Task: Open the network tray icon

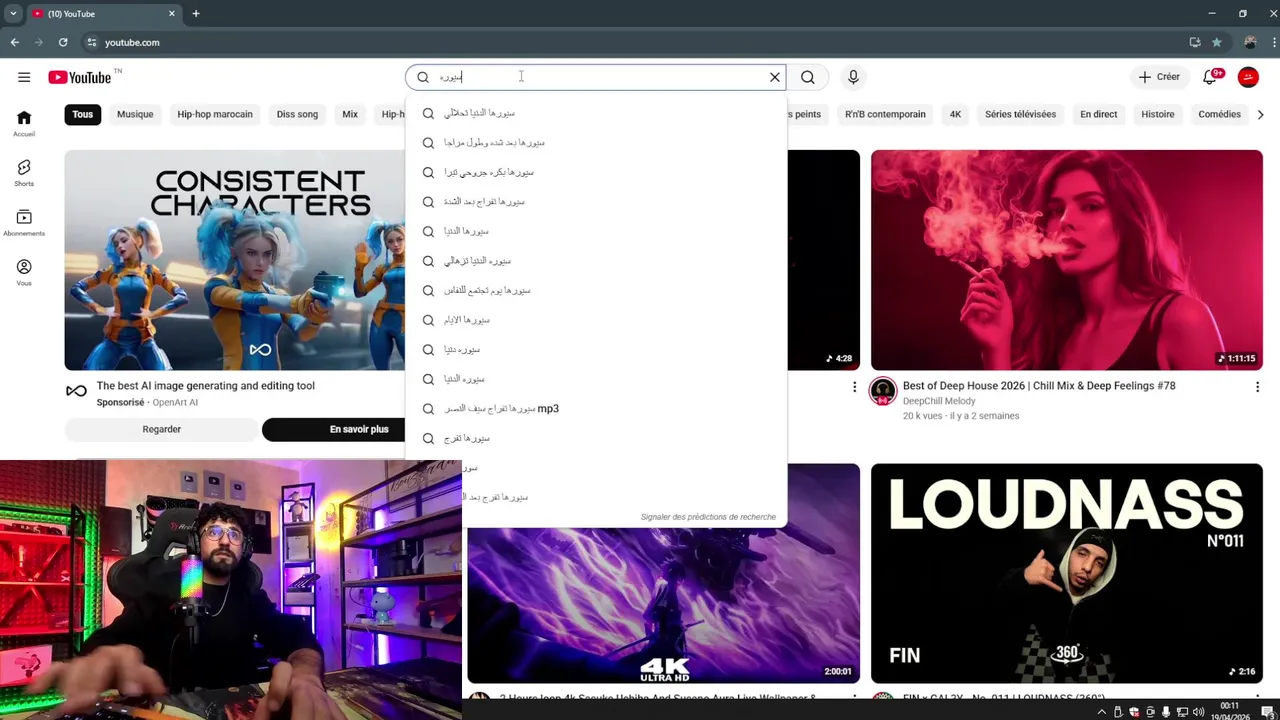Action: click(x=1182, y=712)
